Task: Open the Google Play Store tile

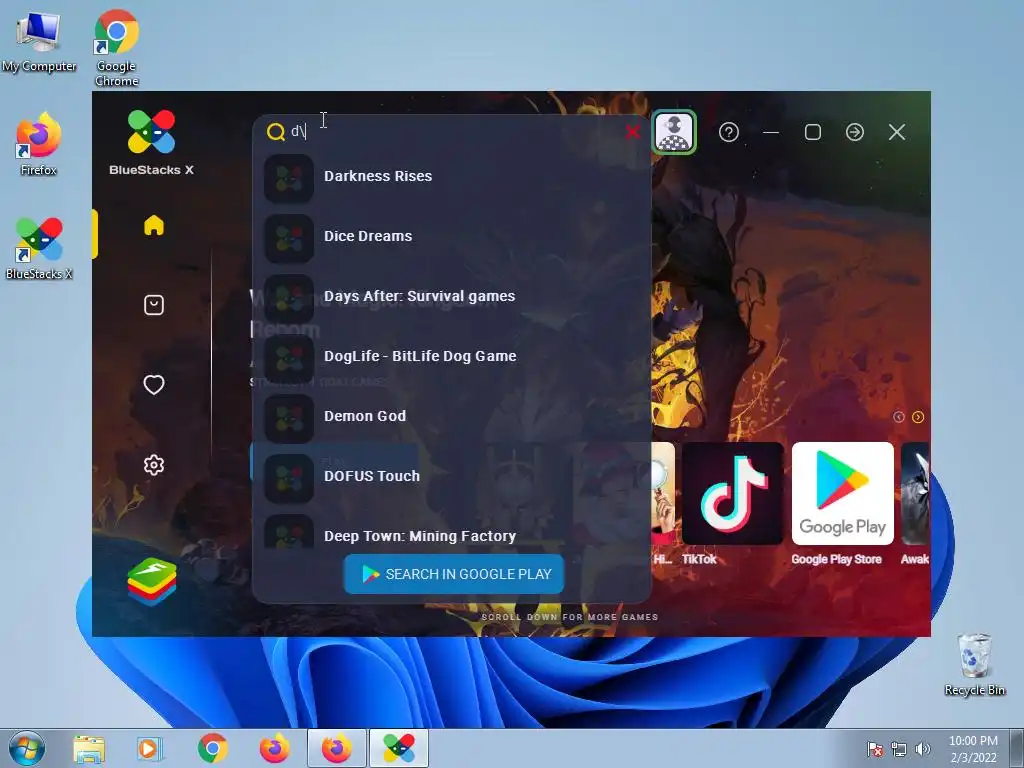Action: pyautogui.click(x=842, y=494)
